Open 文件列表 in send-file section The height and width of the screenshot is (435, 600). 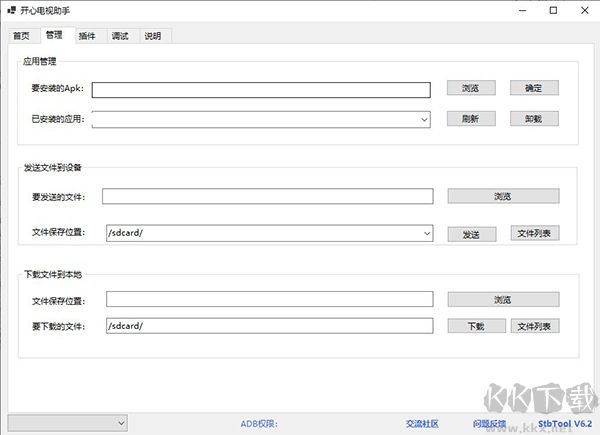[x=534, y=234]
